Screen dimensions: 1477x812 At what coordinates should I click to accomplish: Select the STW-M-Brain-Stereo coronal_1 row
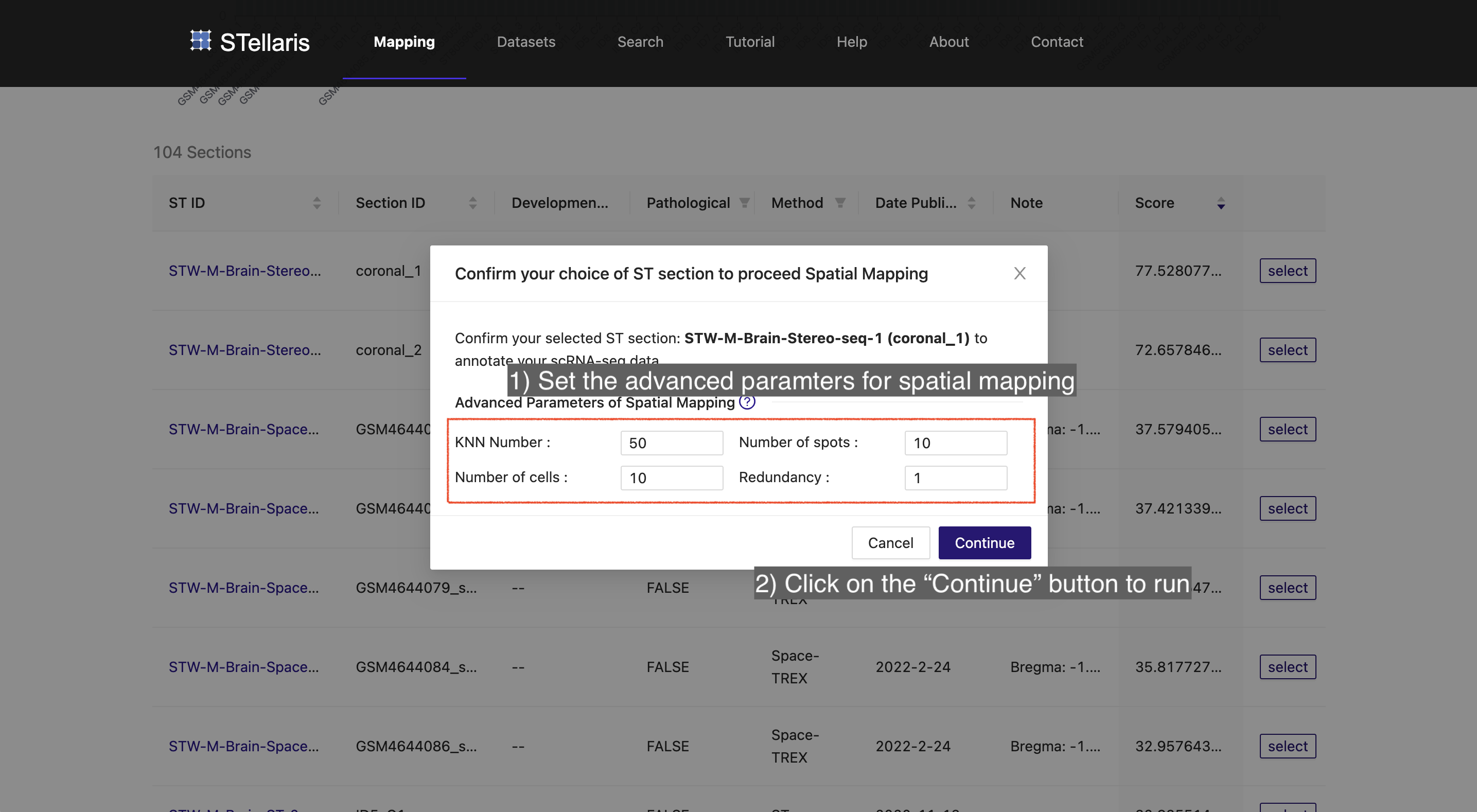(x=1288, y=270)
